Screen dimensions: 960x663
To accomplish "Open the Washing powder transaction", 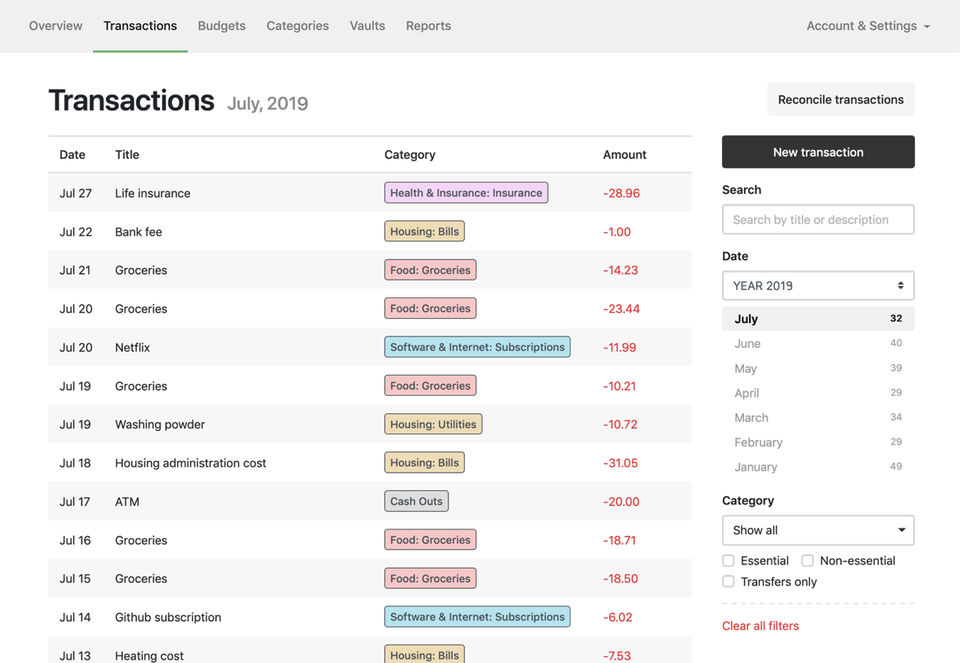I will click(160, 424).
